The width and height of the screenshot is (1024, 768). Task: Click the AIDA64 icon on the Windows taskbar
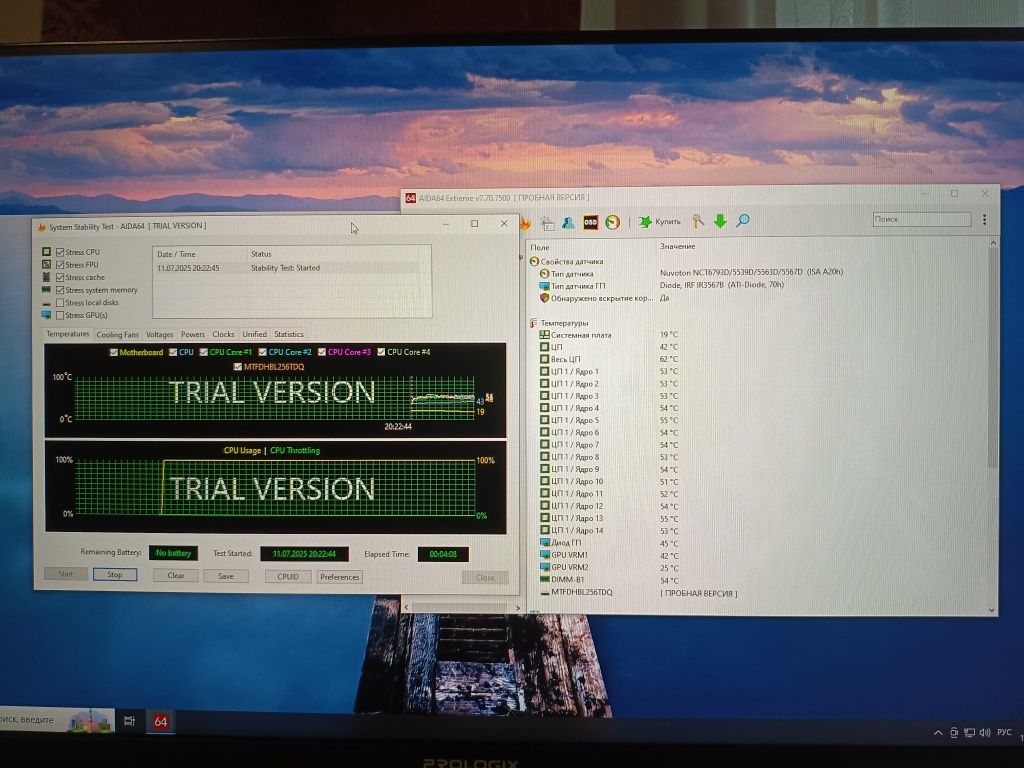pos(160,722)
